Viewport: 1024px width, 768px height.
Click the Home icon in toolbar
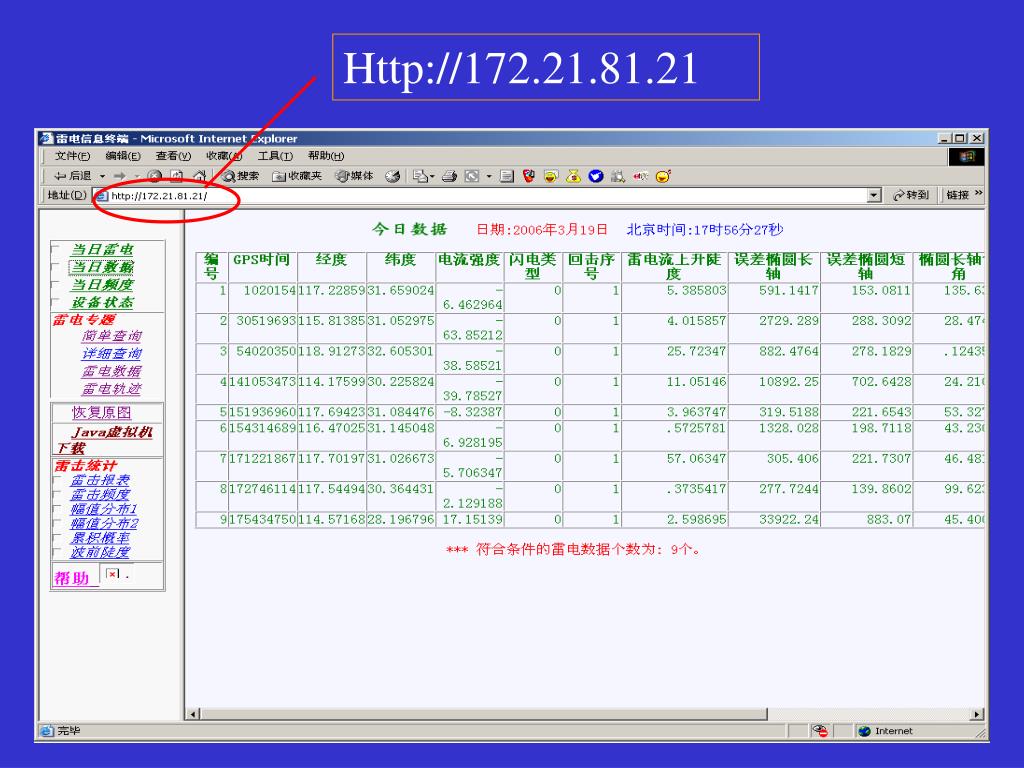(x=200, y=176)
